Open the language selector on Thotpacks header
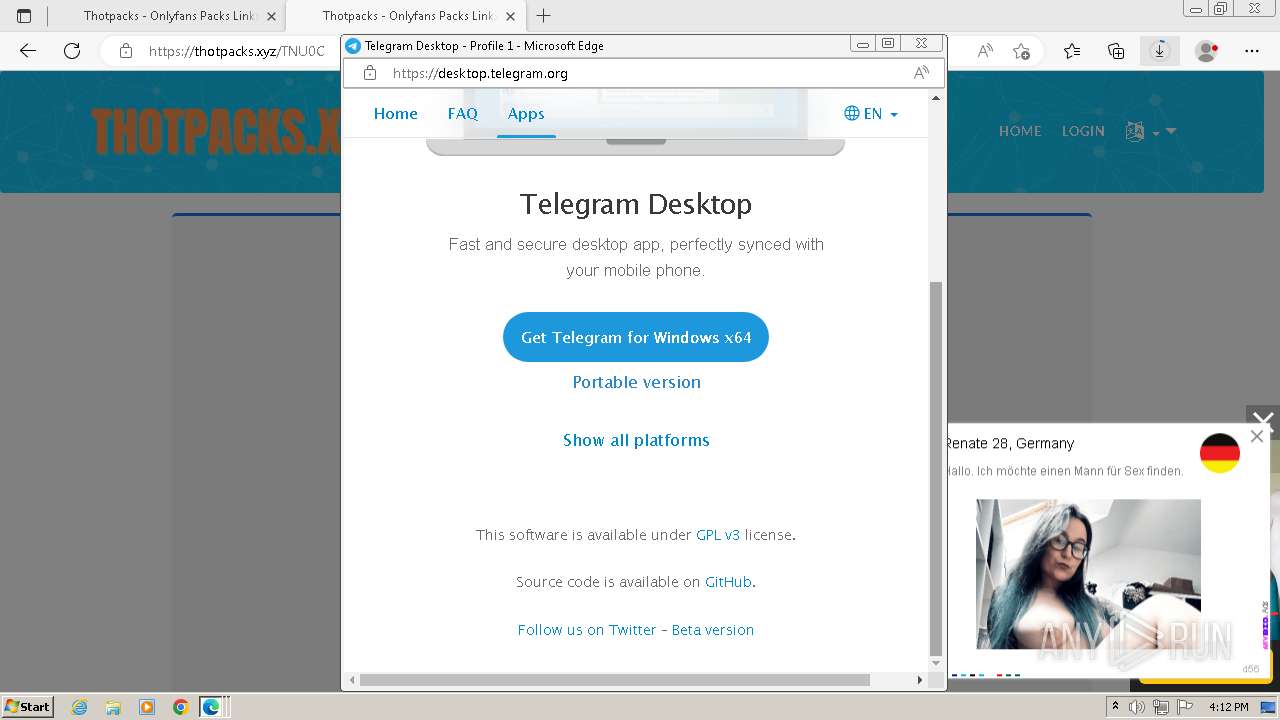1280x720 pixels. [1150, 131]
